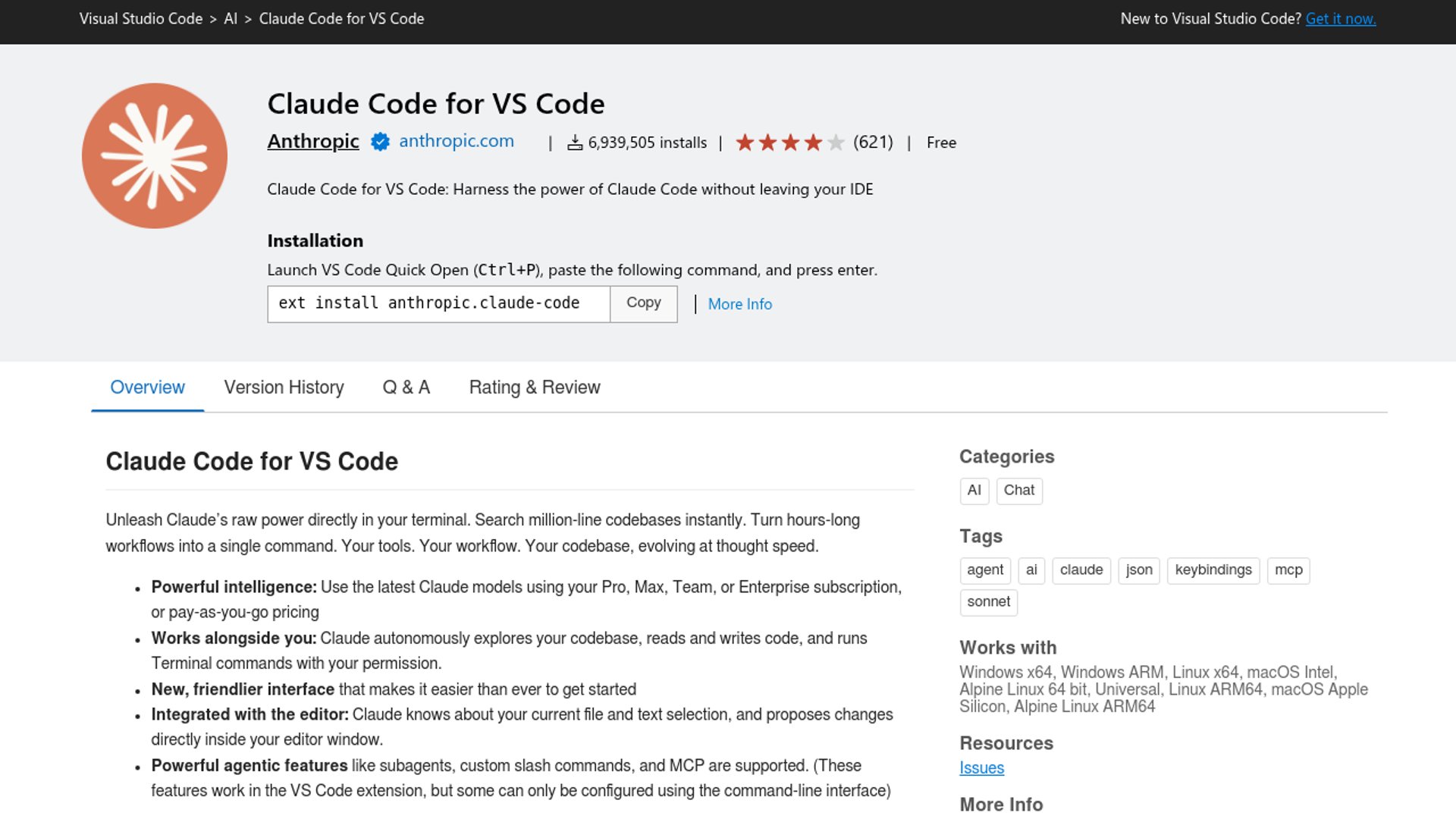Open the Rating & Review tab
Image resolution: width=1456 pixels, height=819 pixels.
pyautogui.click(x=534, y=388)
